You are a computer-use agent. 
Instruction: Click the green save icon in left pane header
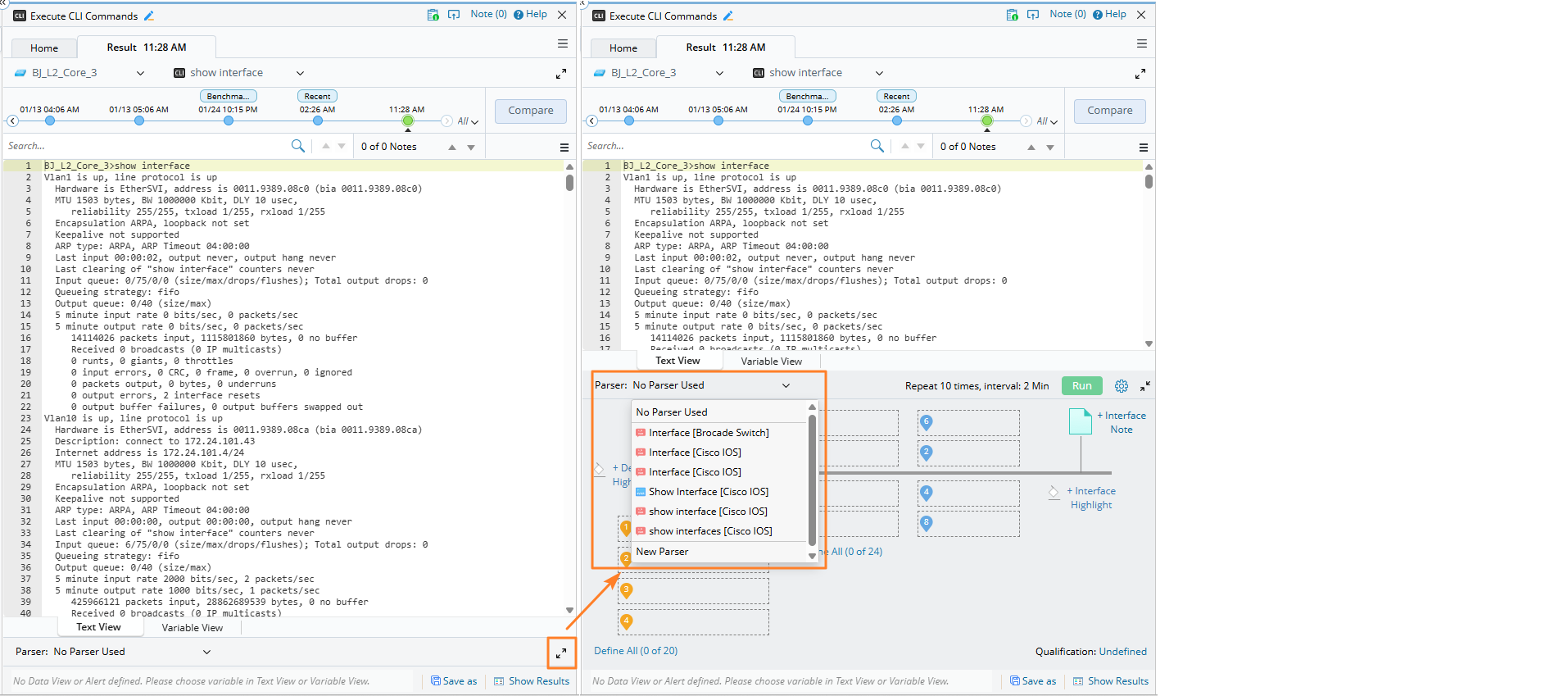(x=433, y=15)
